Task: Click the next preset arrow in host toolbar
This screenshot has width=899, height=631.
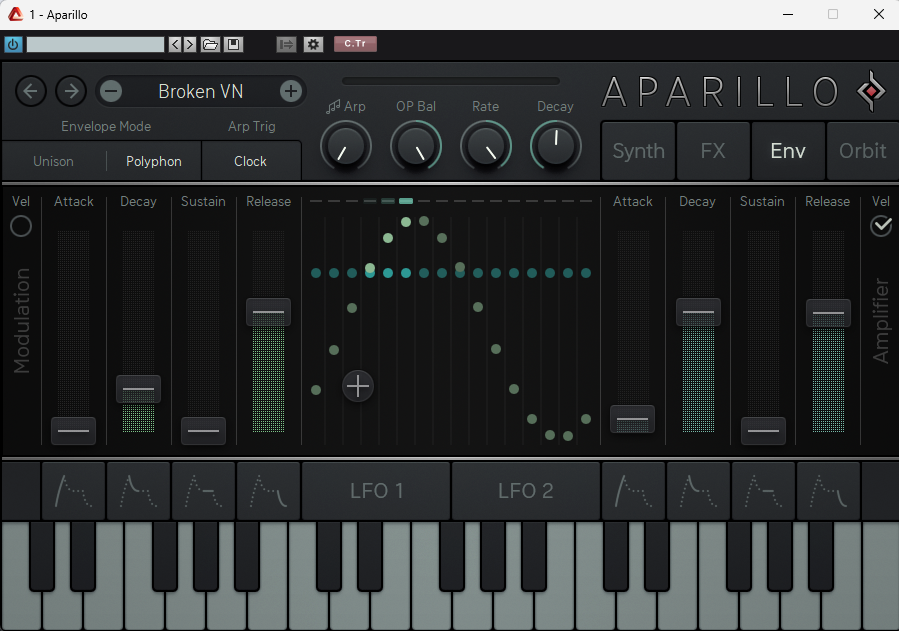Action: coord(190,44)
